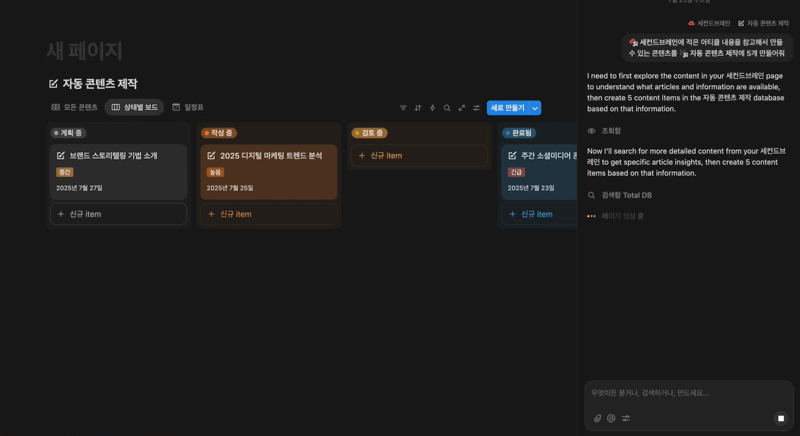The height and width of the screenshot is (436, 800).
Task: Expand the 조회함 step in chat
Action: (604, 131)
